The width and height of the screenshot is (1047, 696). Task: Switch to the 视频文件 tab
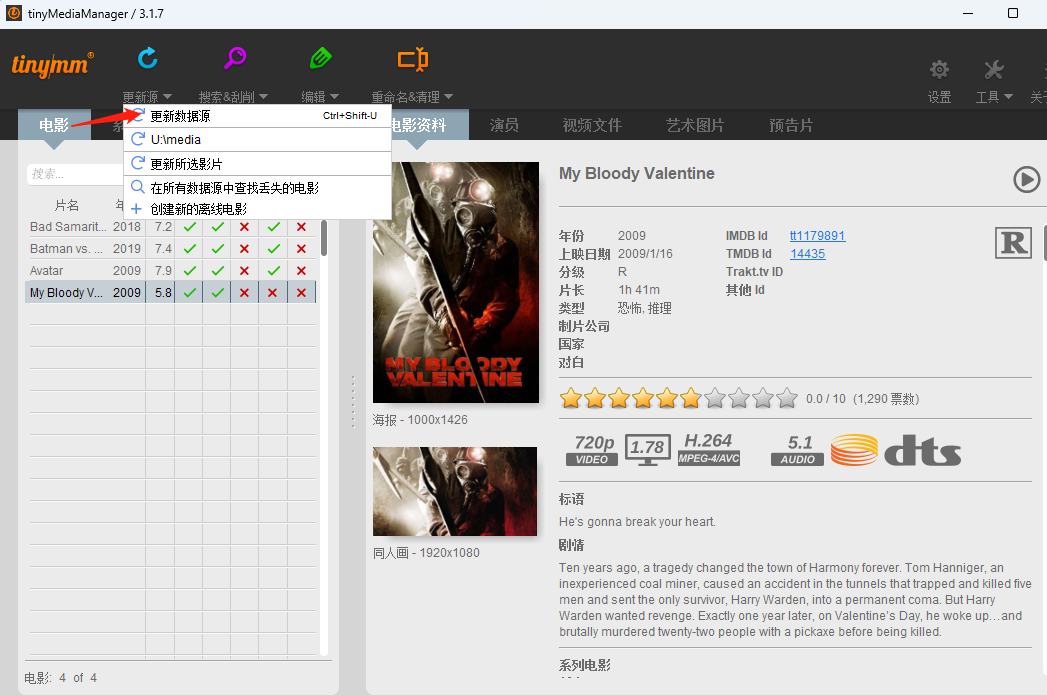pyautogui.click(x=592, y=125)
